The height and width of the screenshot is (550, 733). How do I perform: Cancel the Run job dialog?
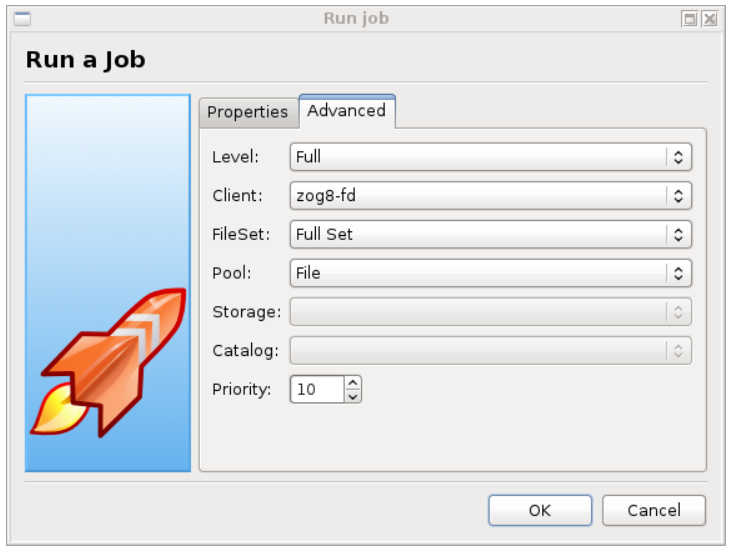653,510
